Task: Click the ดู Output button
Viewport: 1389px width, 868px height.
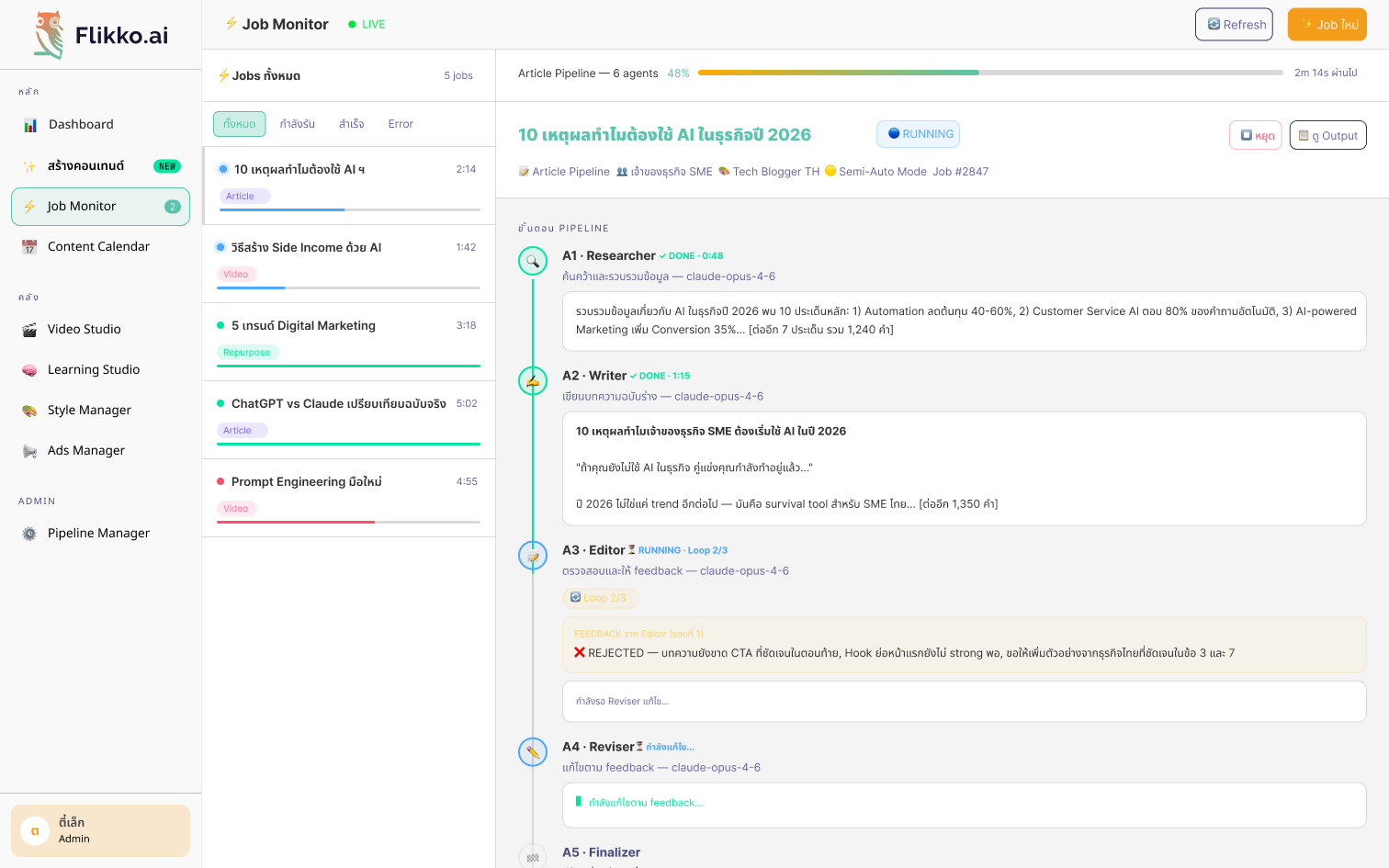Action: (1328, 135)
